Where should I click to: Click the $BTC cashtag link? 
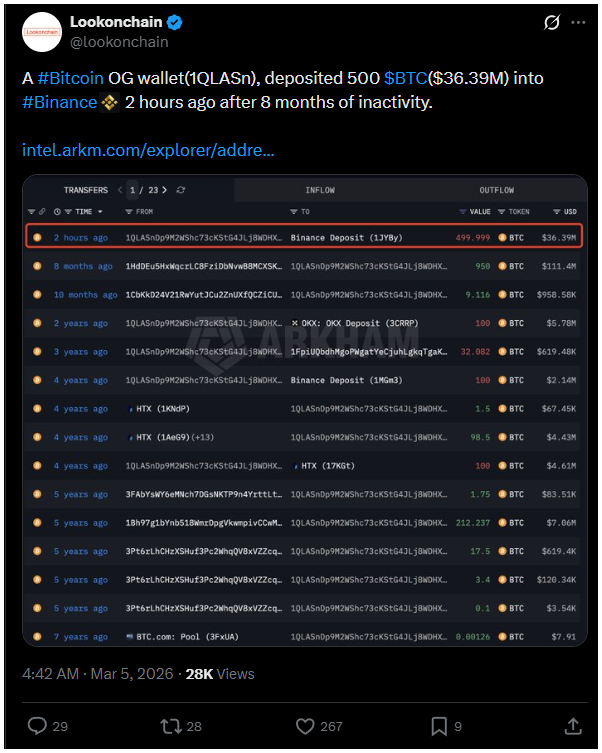pos(406,77)
